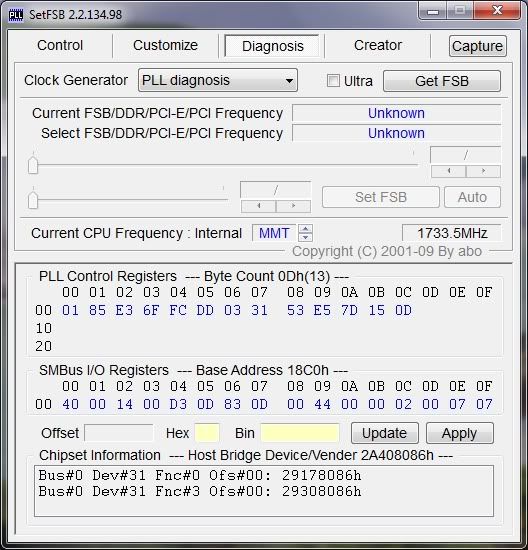Image resolution: width=528 pixels, height=550 pixels.
Task: Click the MMT spinner up arrow
Action: [x=305, y=229]
